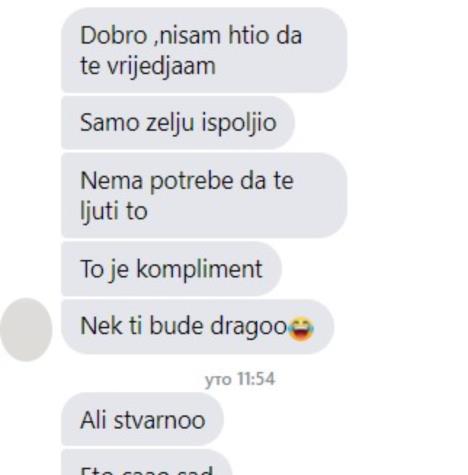Image resolution: width=468 pixels, height=475 pixels.
Task: Select the 'Nek ti bude dragoo' message
Action: pyautogui.click(x=198, y=327)
